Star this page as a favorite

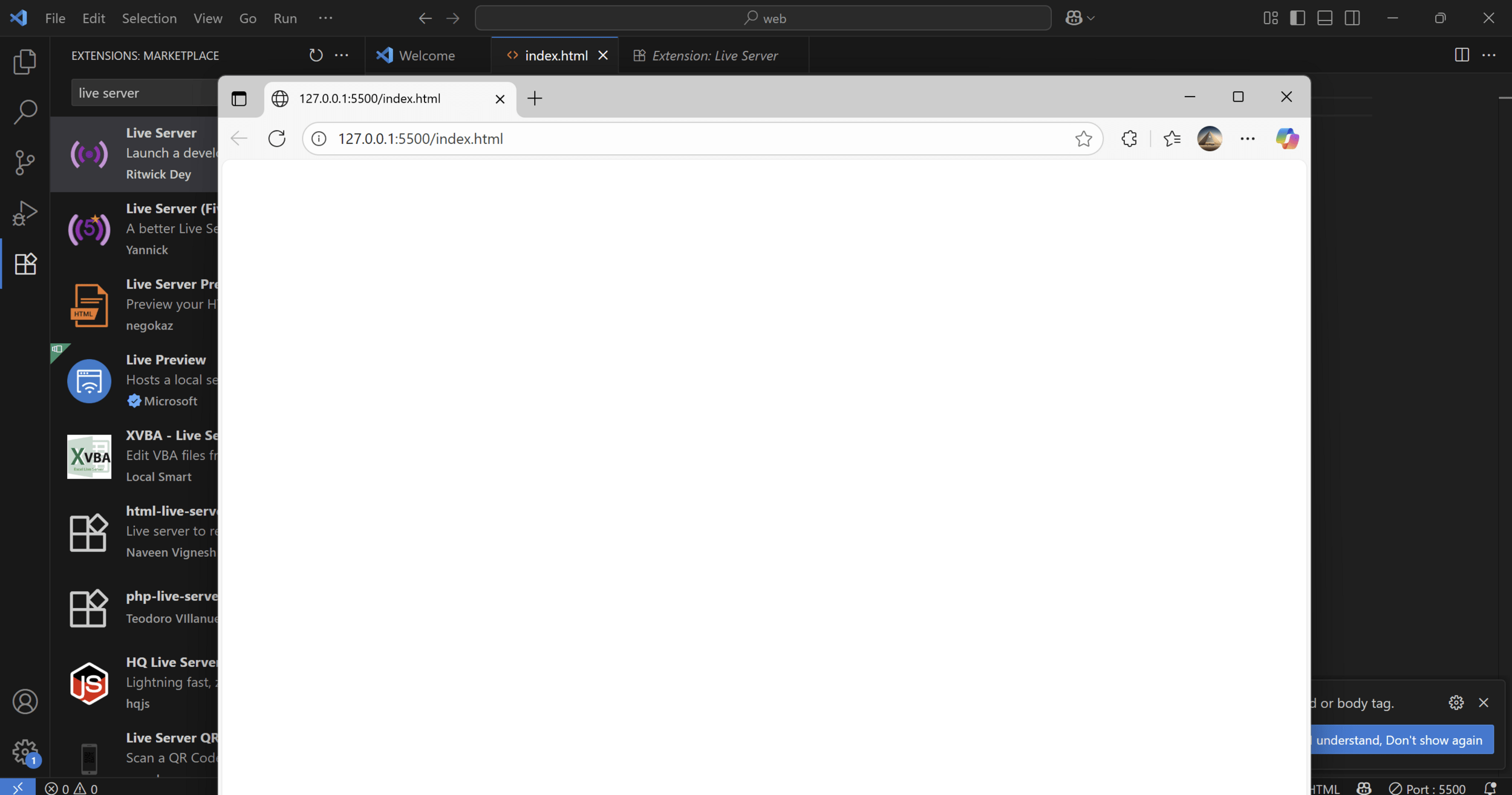pyautogui.click(x=1083, y=139)
